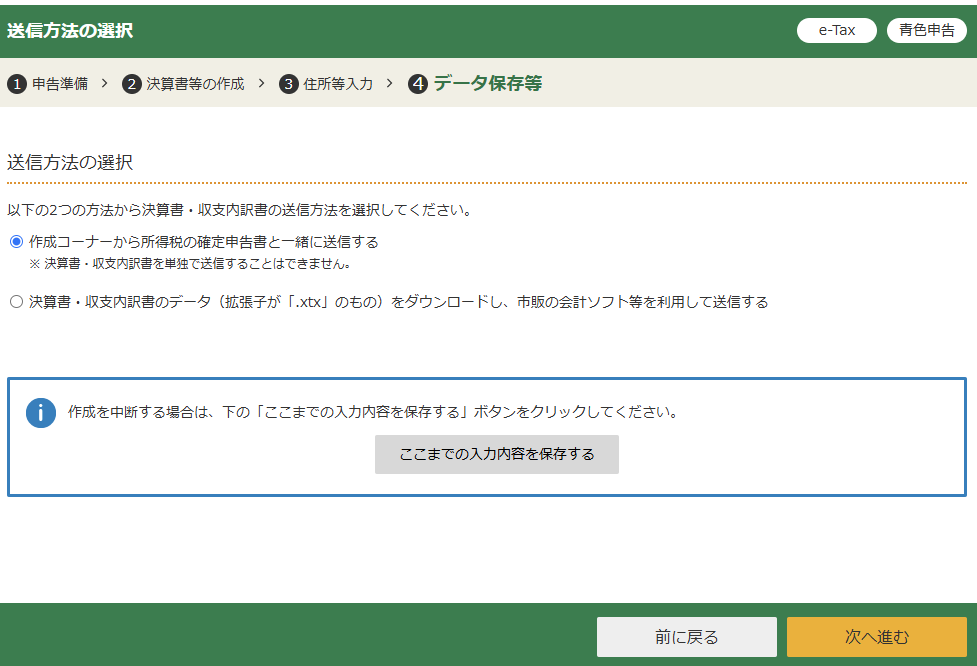The image size is (977, 666).
Task: Click chevron after 住所等入力 step
Action: (389, 83)
